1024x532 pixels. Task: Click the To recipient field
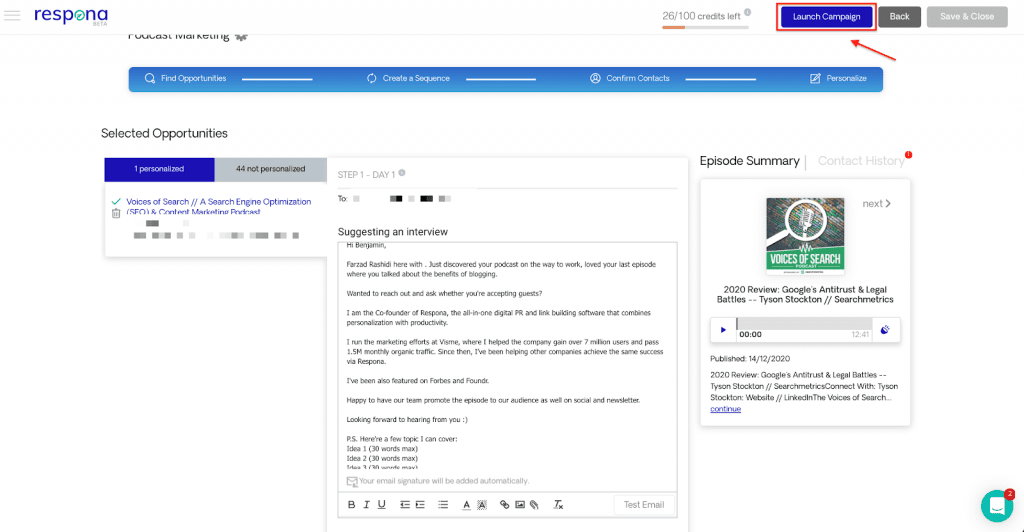pos(507,198)
